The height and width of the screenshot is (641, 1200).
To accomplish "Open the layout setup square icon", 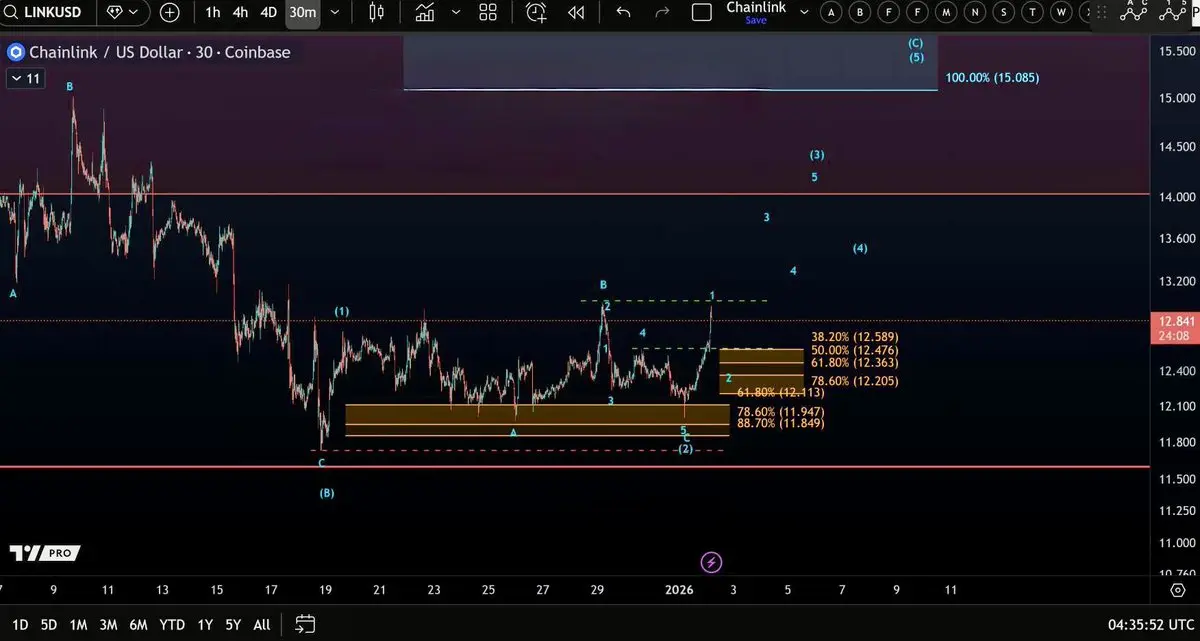I will tap(702, 13).
